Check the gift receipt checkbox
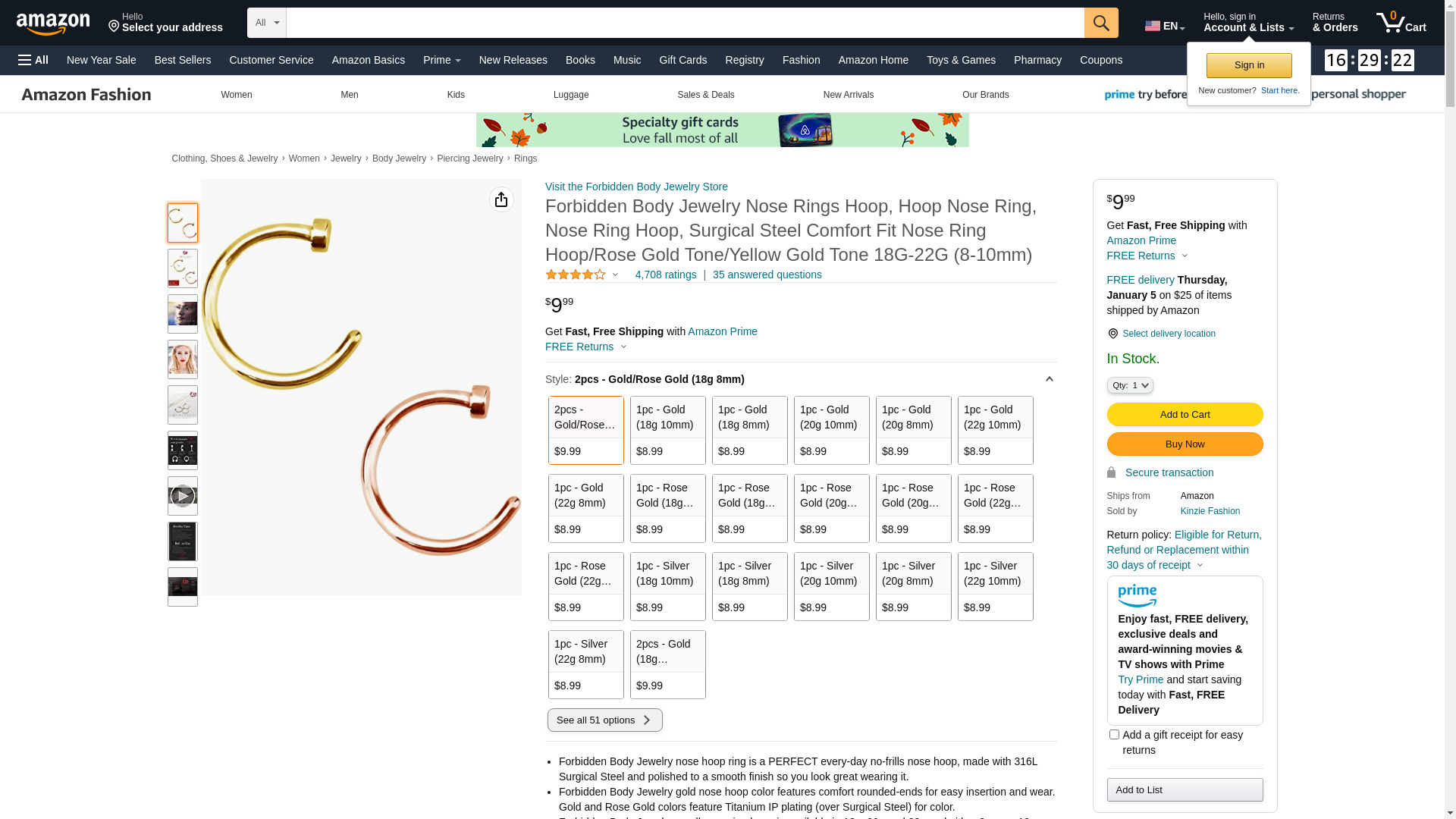 click(x=1114, y=735)
